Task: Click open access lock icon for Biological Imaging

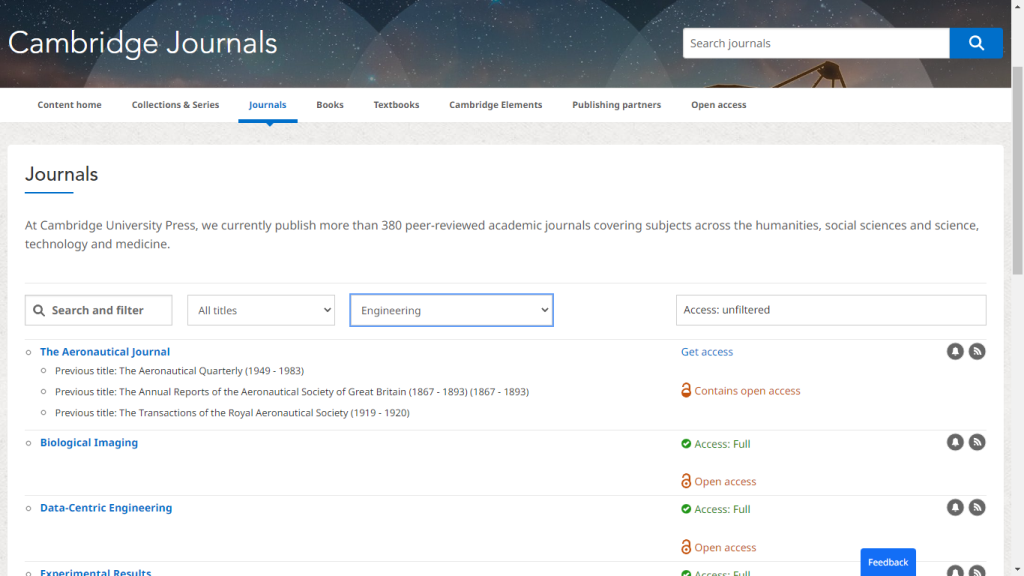Action: pyautogui.click(x=686, y=481)
